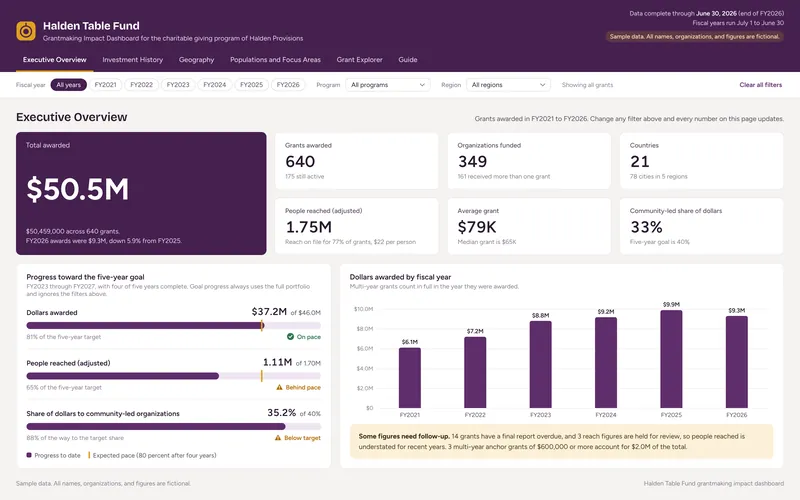Click the Clear all filters link

tap(761, 85)
